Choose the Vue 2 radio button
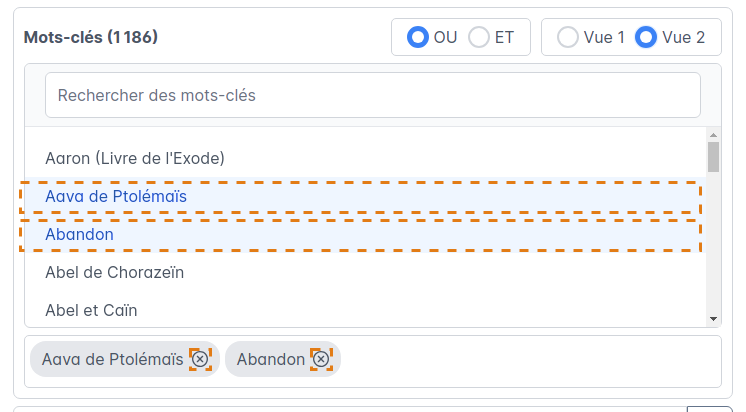The height and width of the screenshot is (412, 746). coord(646,38)
